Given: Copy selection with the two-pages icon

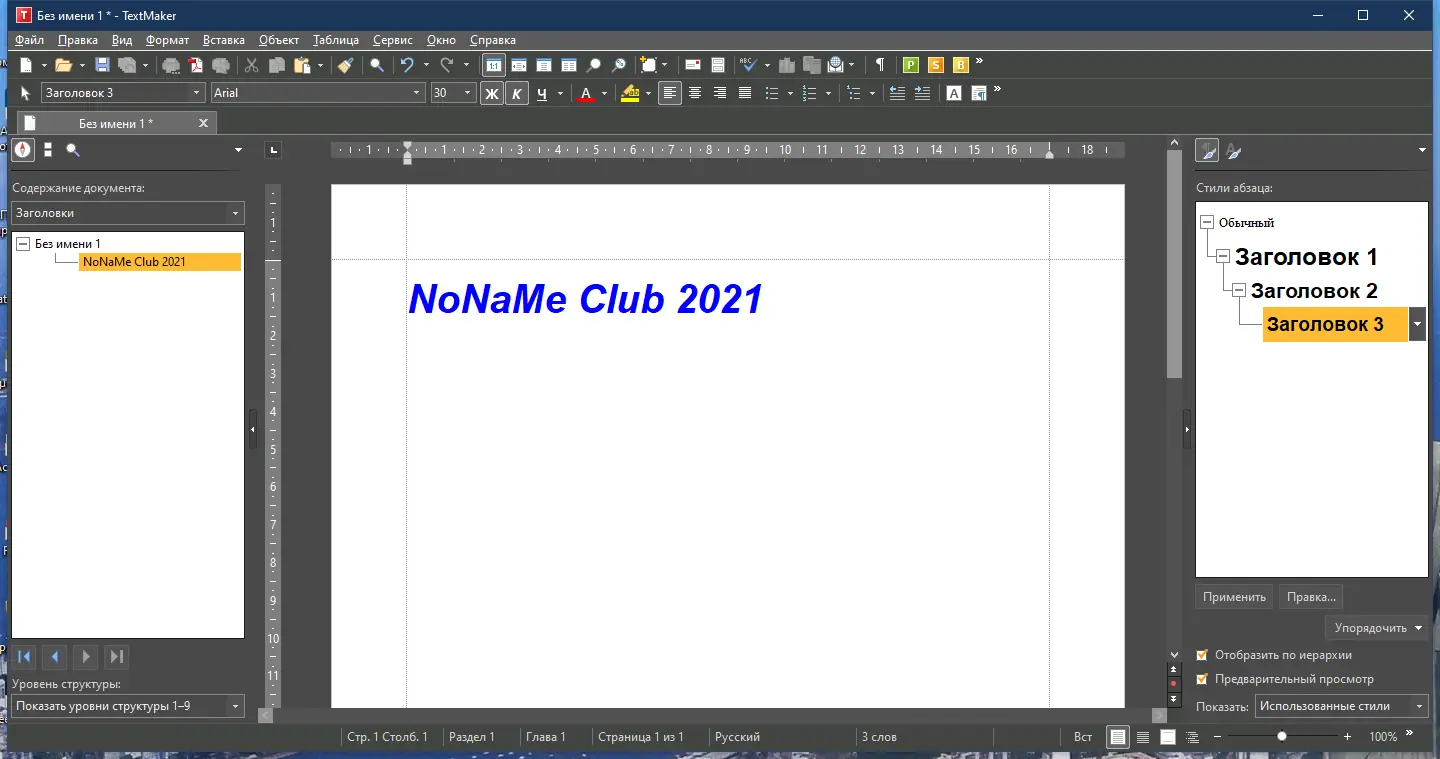Looking at the screenshot, I should click(276, 65).
